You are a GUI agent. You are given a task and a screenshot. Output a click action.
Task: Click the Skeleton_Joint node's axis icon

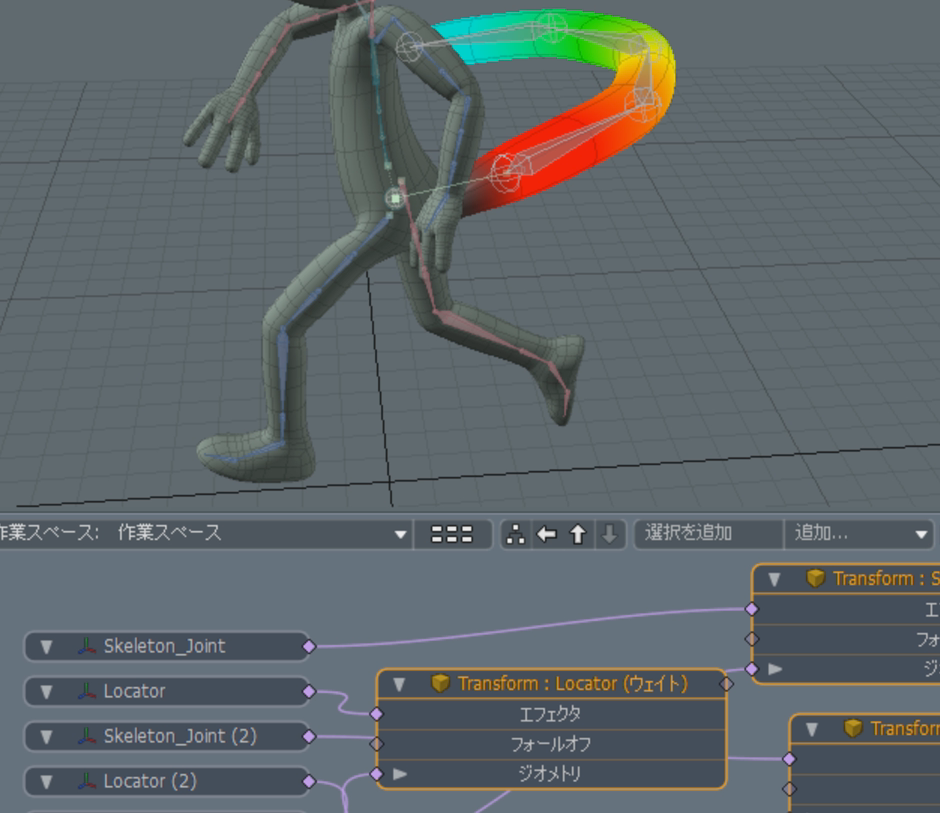tap(87, 647)
